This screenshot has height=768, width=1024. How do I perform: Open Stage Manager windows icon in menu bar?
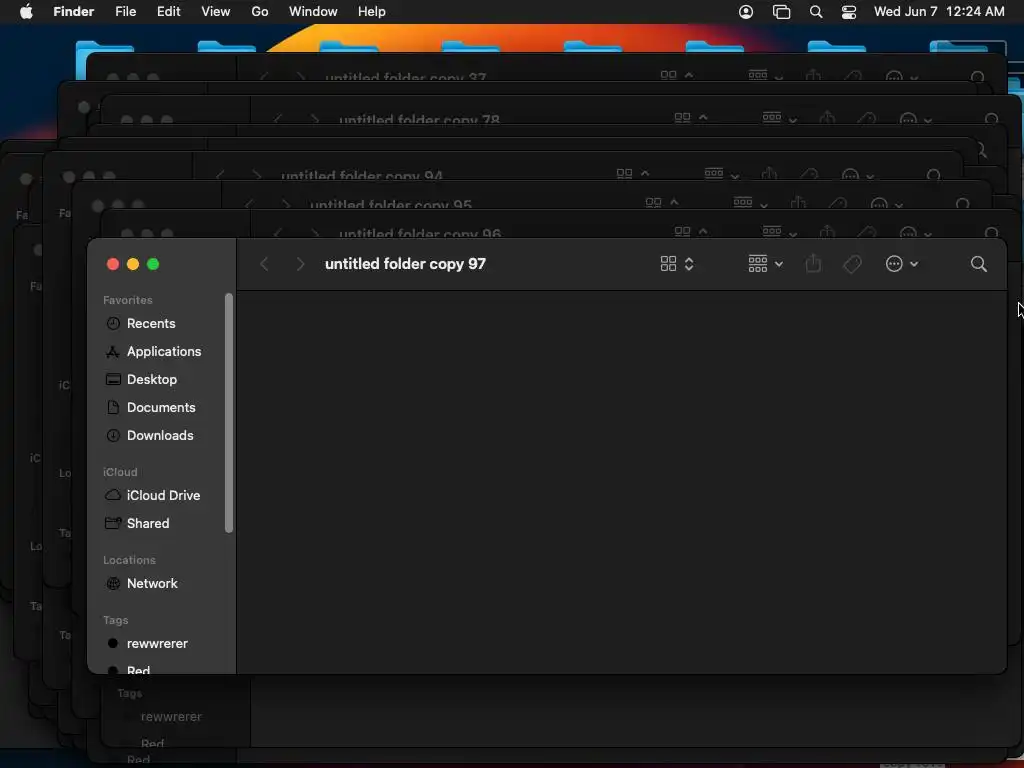[781, 11]
